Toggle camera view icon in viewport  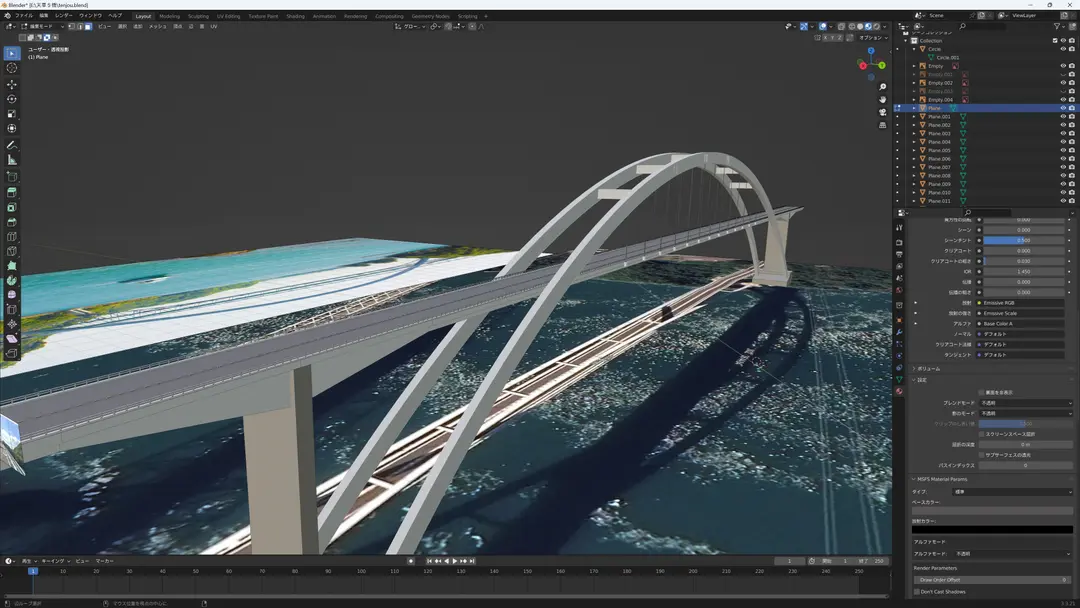point(882,112)
